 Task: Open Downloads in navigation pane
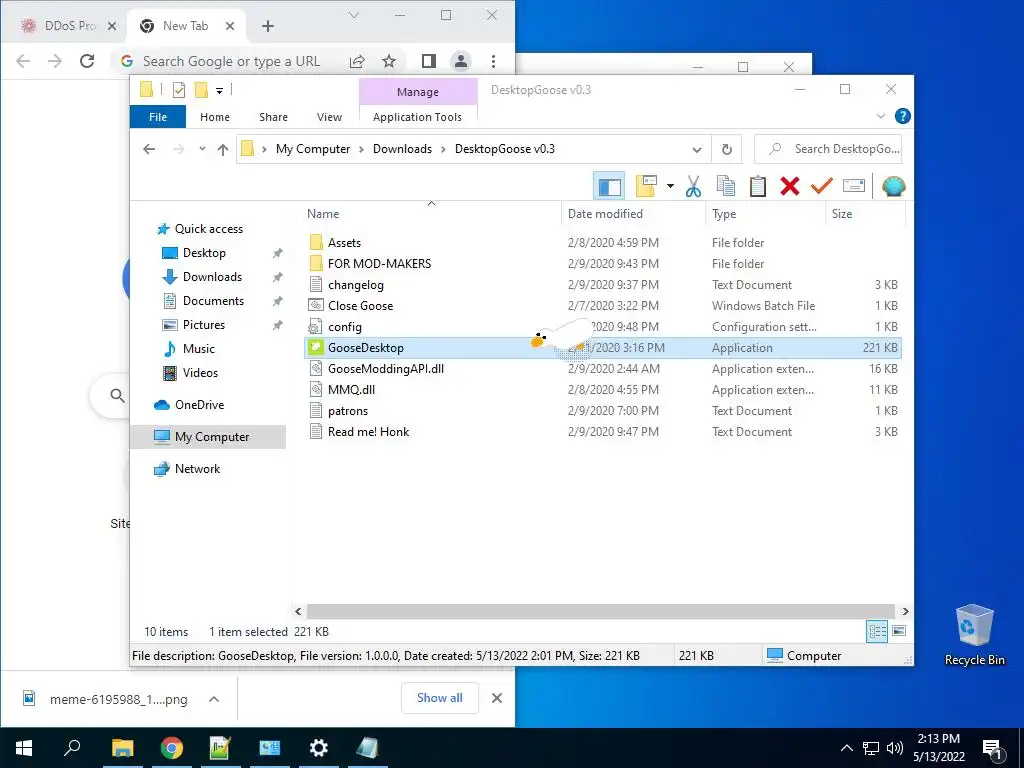tap(212, 277)
